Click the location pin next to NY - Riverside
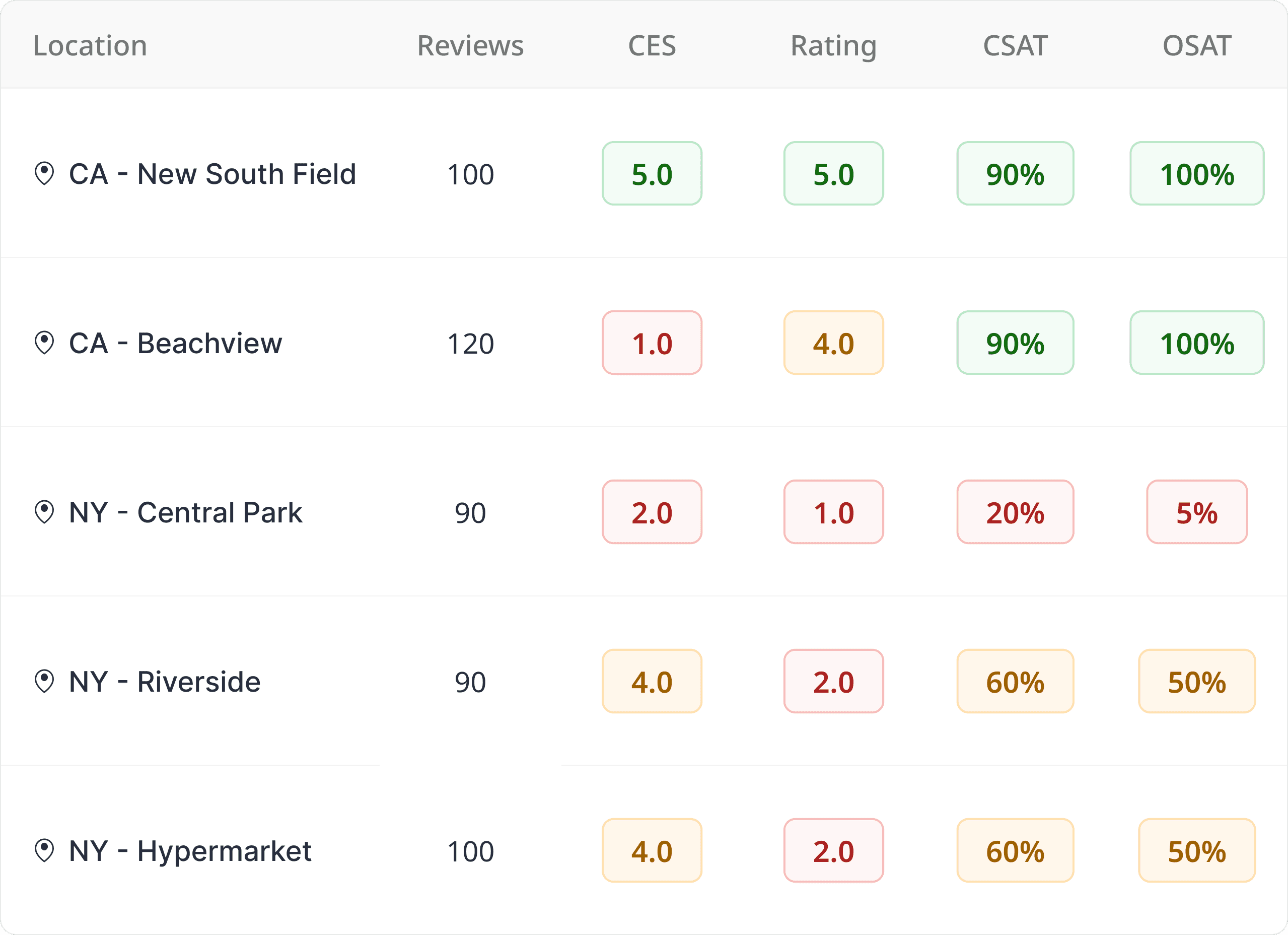This screenshot has height=935, width=1288. click(44, 682)
